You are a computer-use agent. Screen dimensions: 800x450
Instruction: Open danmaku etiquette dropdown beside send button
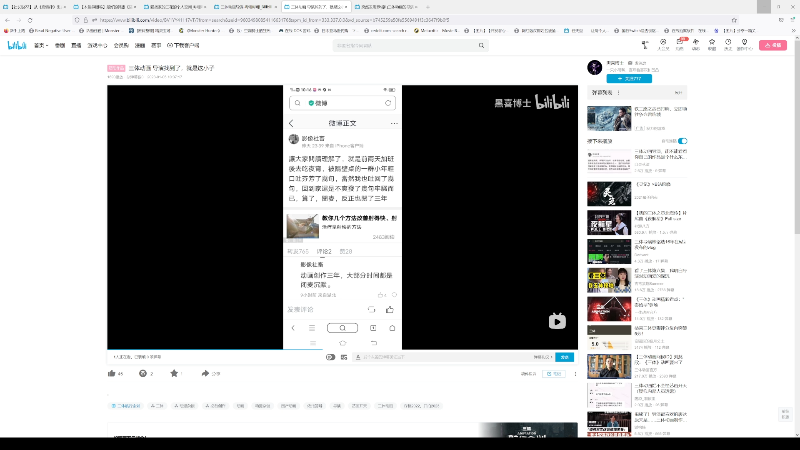tap(543, 357)
